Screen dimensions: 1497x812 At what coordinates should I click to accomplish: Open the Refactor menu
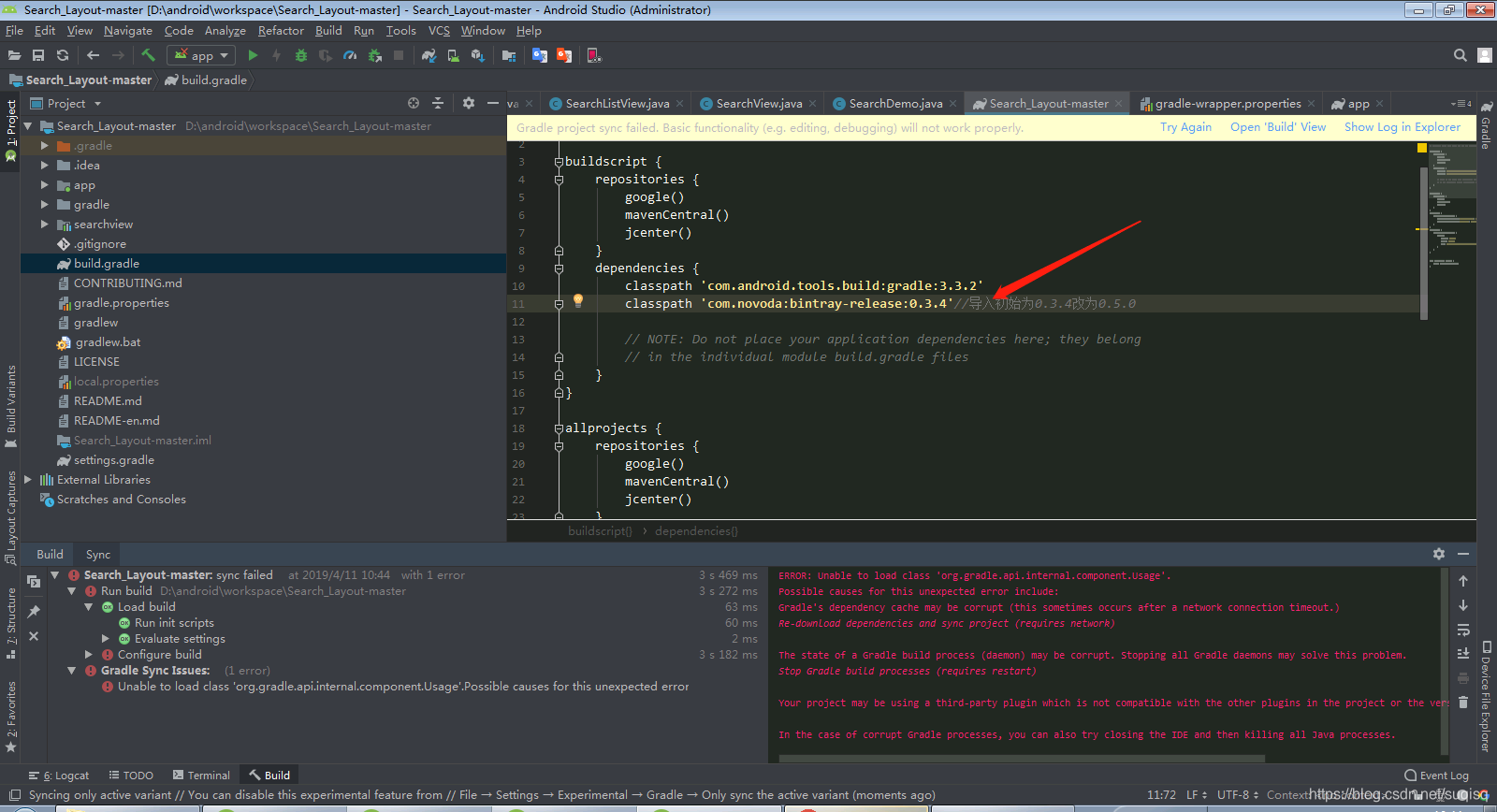[x=281, y=31]
